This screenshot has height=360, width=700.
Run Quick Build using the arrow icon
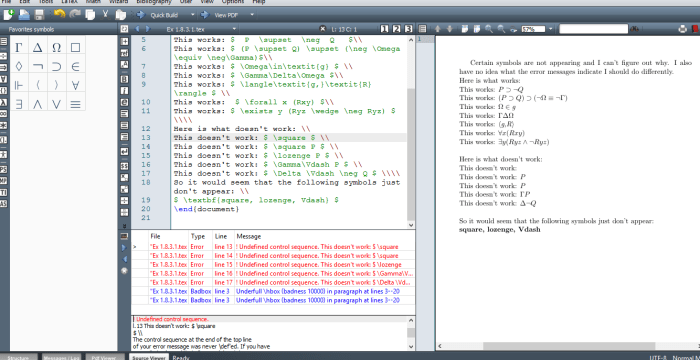click(141, 15)
